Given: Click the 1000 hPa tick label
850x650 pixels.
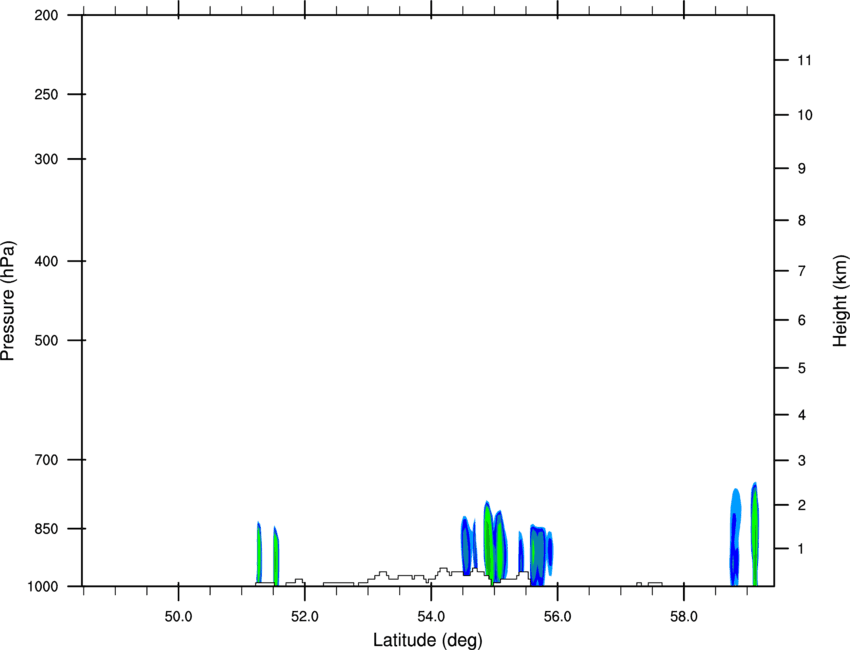Looking at the screenshot, I should (42, 587).
